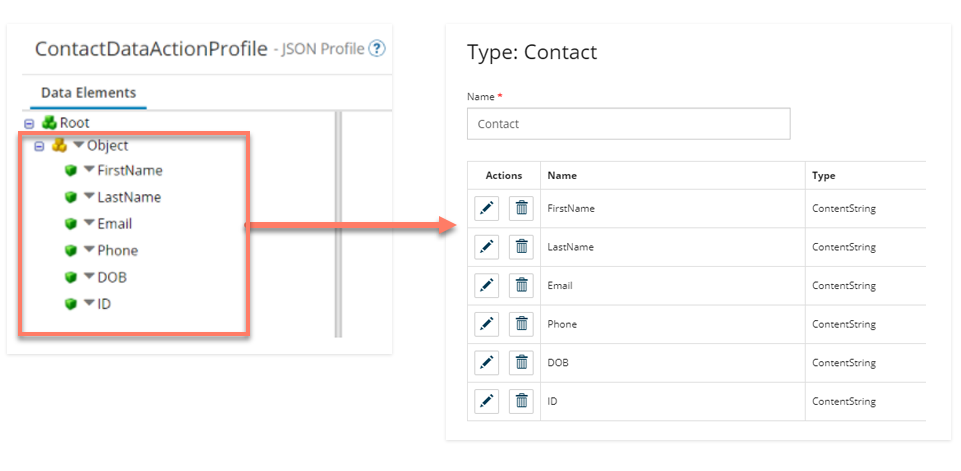Screen dimensions: 961x471
Task: Open the dropdown arrow next to Email element
Action: (89, 223)
